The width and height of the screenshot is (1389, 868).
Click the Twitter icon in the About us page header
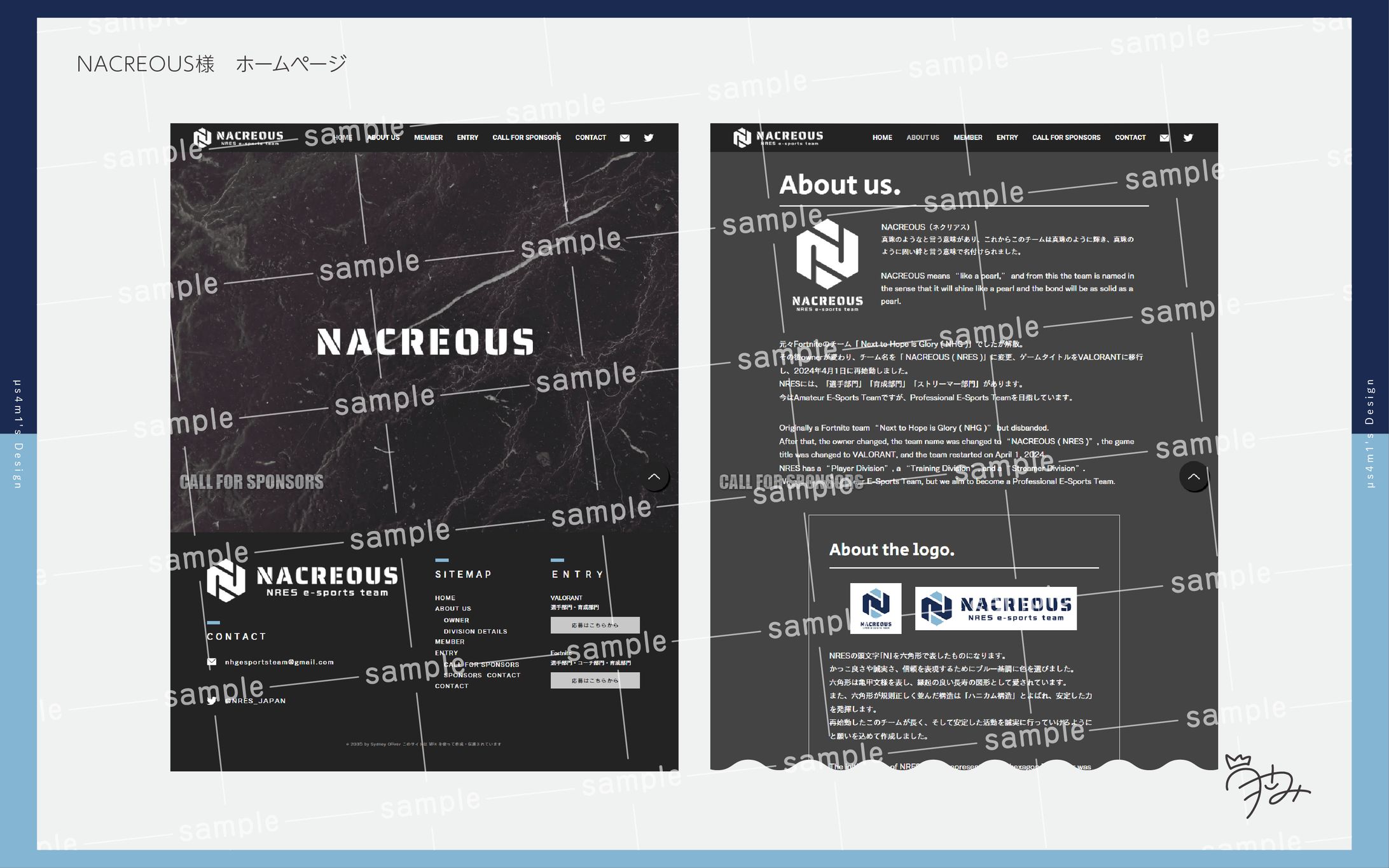click(x=1188, y=137)
